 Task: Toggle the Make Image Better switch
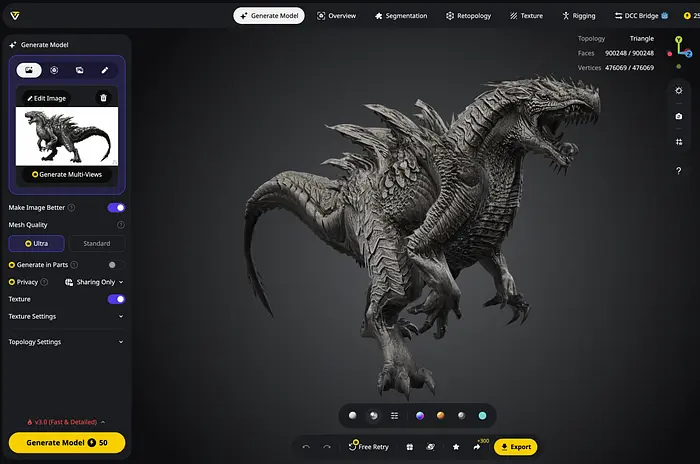tap(116, 208)
